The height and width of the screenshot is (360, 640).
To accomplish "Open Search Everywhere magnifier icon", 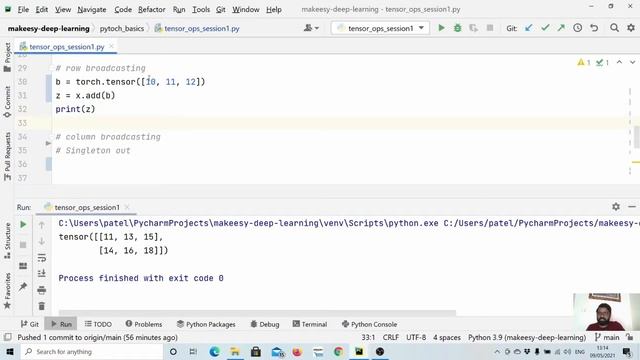I will (614, 28).
